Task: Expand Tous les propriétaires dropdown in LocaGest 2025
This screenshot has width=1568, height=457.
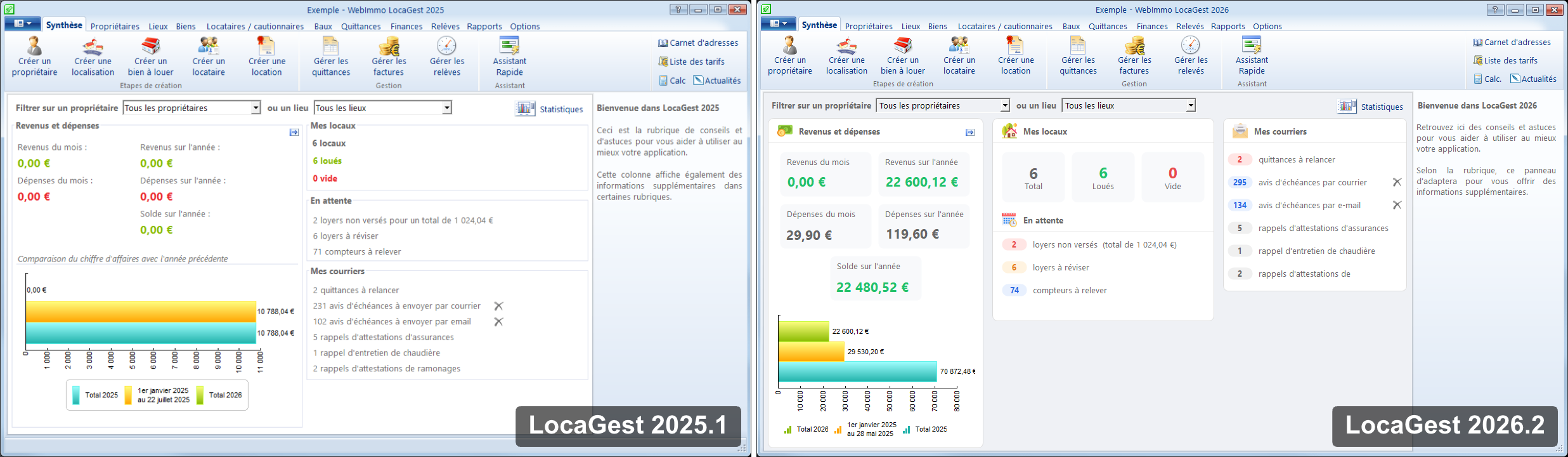Action: pos(256,108)
